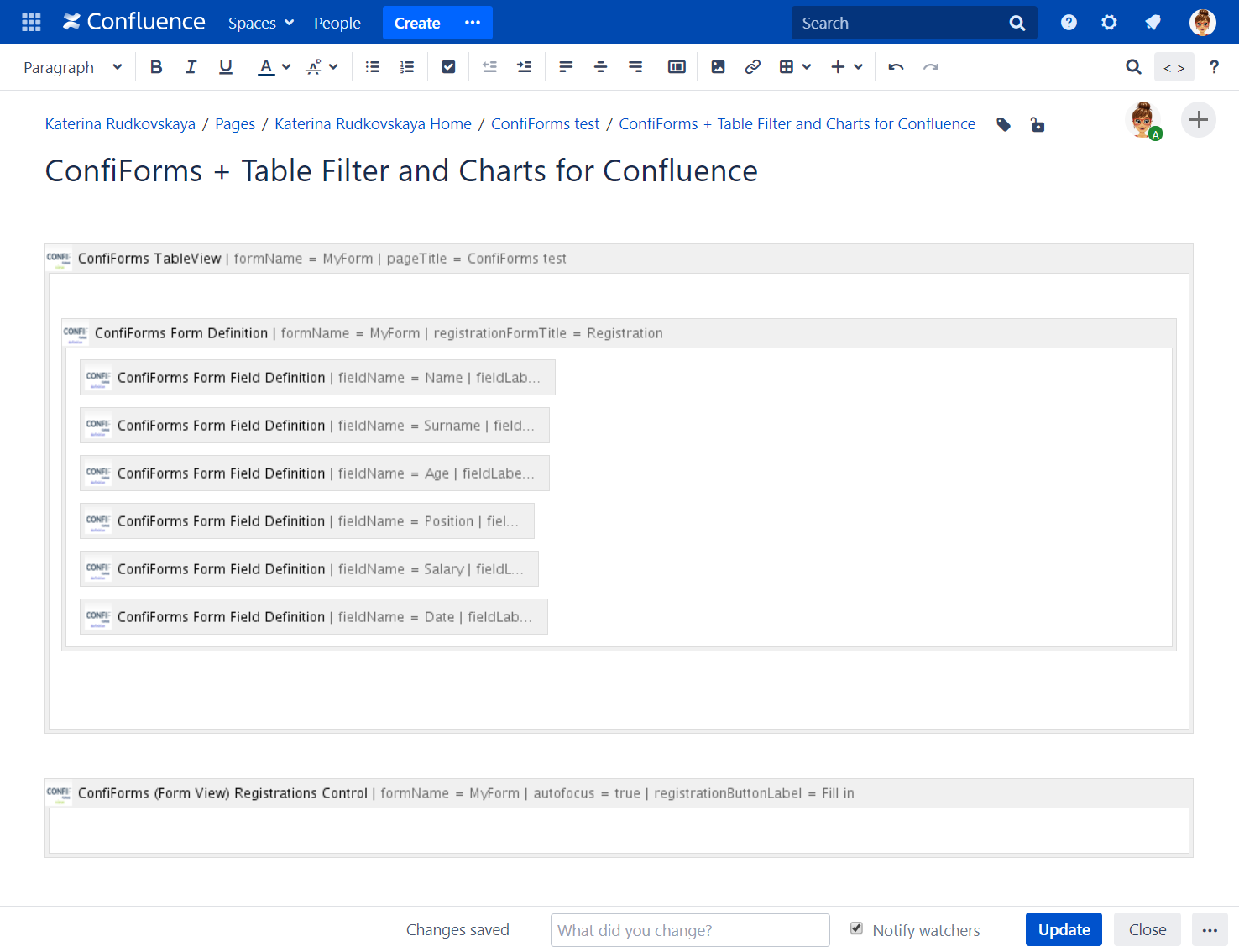
Task: Open find and replace
Action: [1133, 66]
